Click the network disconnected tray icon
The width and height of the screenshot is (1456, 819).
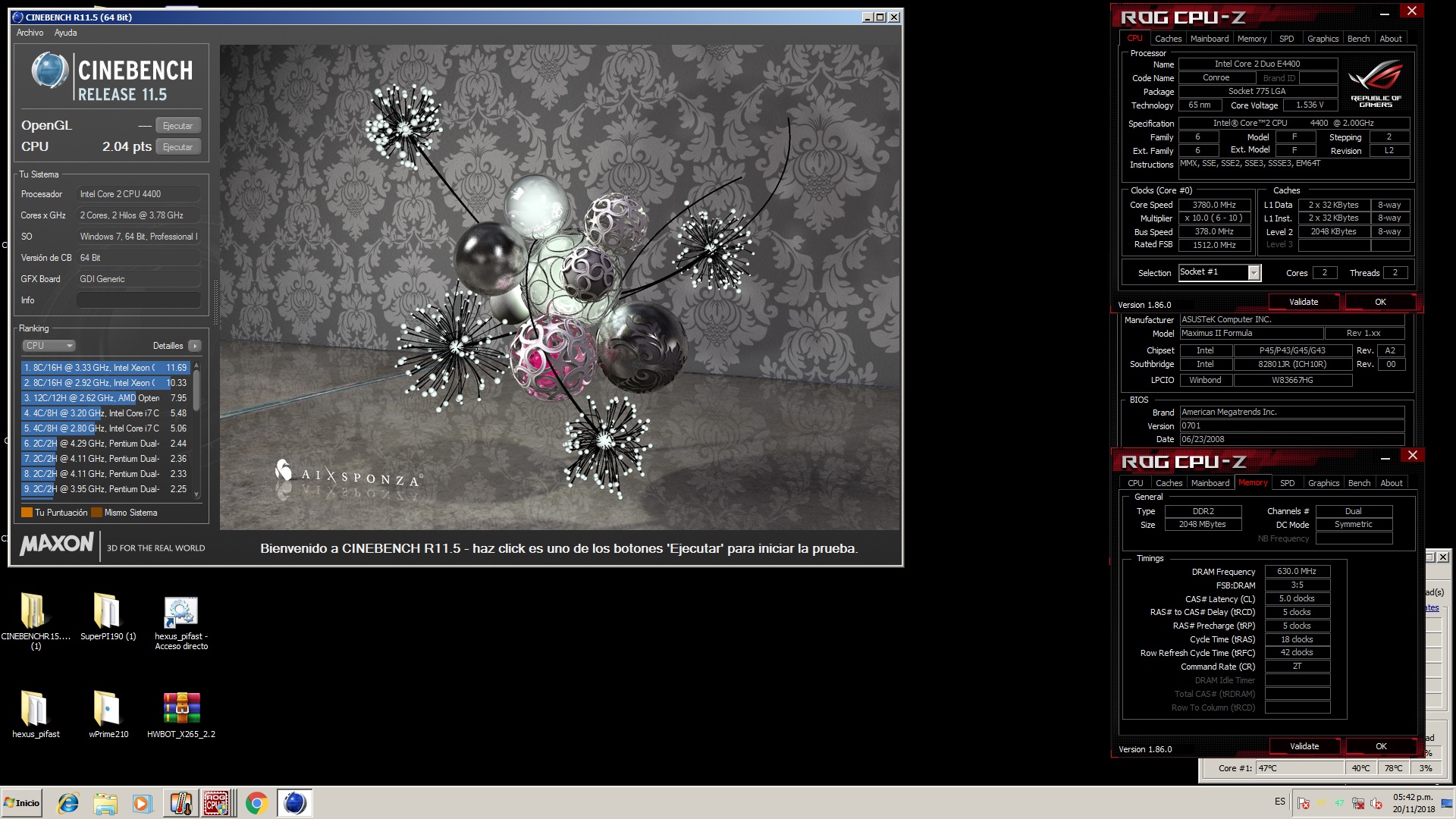1358,803
